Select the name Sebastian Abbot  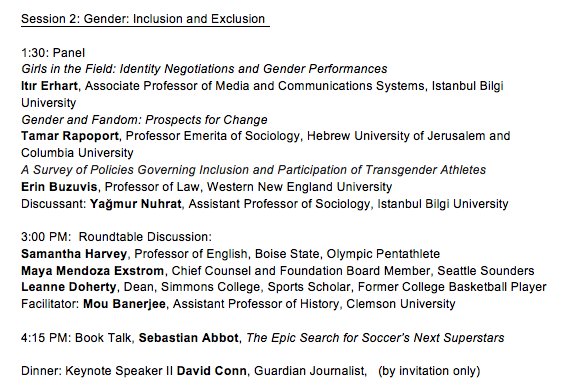coord(189,337)
